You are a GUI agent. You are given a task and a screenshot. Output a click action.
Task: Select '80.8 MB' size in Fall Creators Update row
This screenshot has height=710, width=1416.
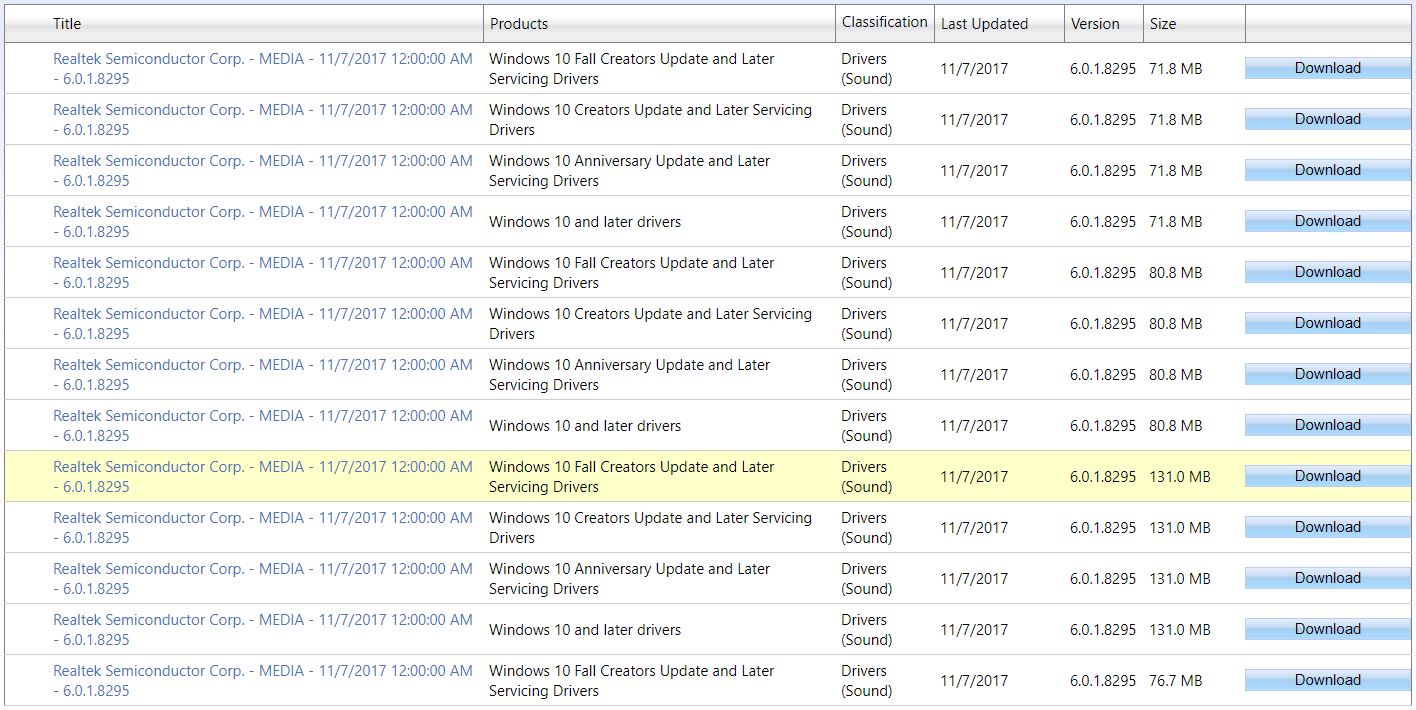pos(1176,273)
